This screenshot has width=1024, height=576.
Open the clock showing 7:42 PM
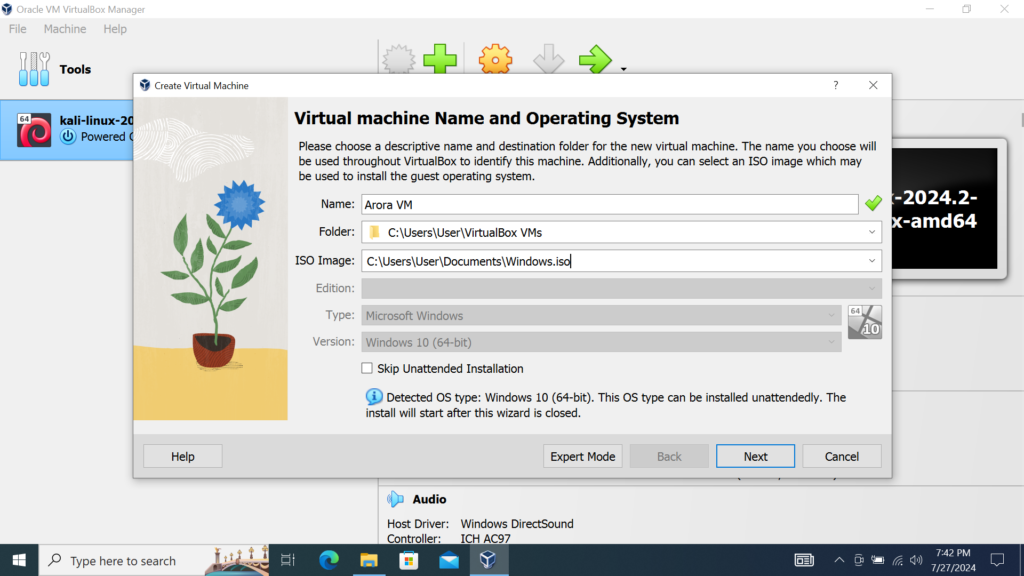click(x=953, y=560)
